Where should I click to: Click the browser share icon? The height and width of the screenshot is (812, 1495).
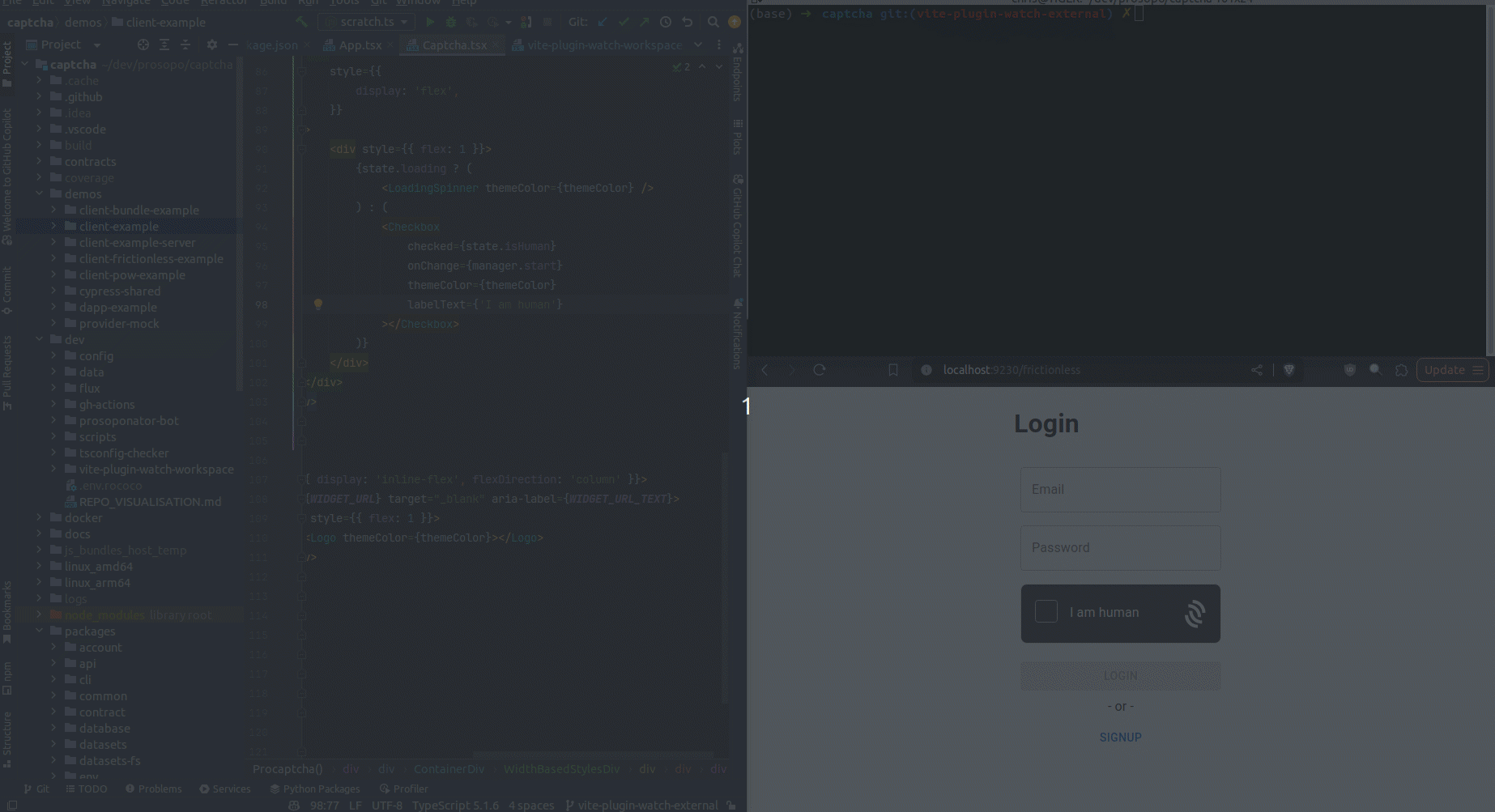point(1257,370)
